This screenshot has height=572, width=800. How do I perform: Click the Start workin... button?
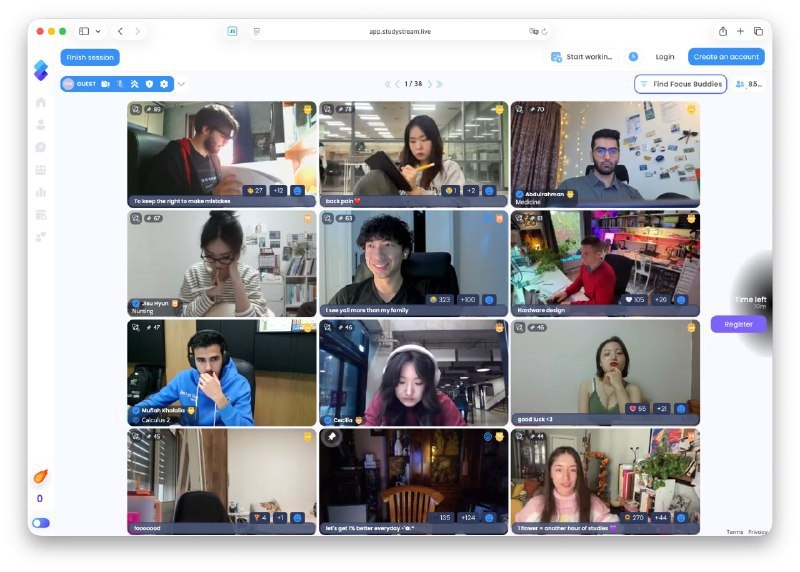pos(582,57)
